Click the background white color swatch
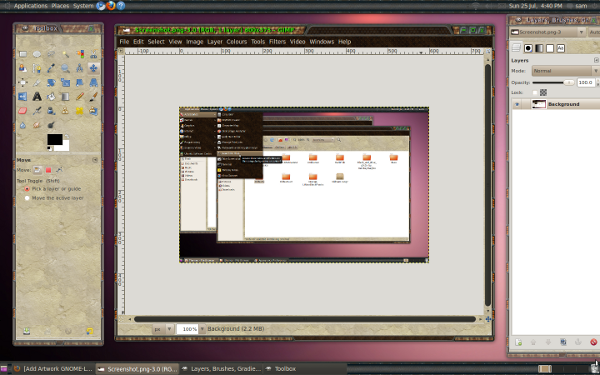This screenshot has height=375, width=600. click(x=65, y=147)
